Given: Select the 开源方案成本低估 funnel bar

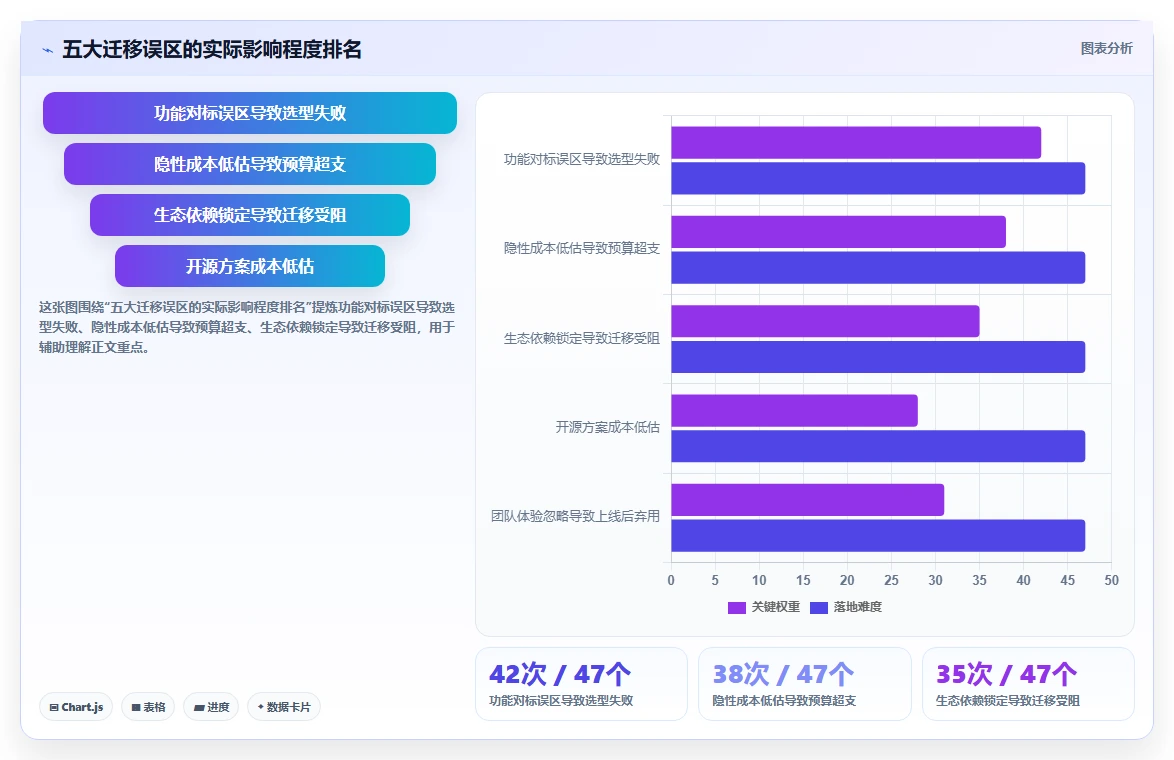Looking at the screenshot, I should click(x=249, y=266).
